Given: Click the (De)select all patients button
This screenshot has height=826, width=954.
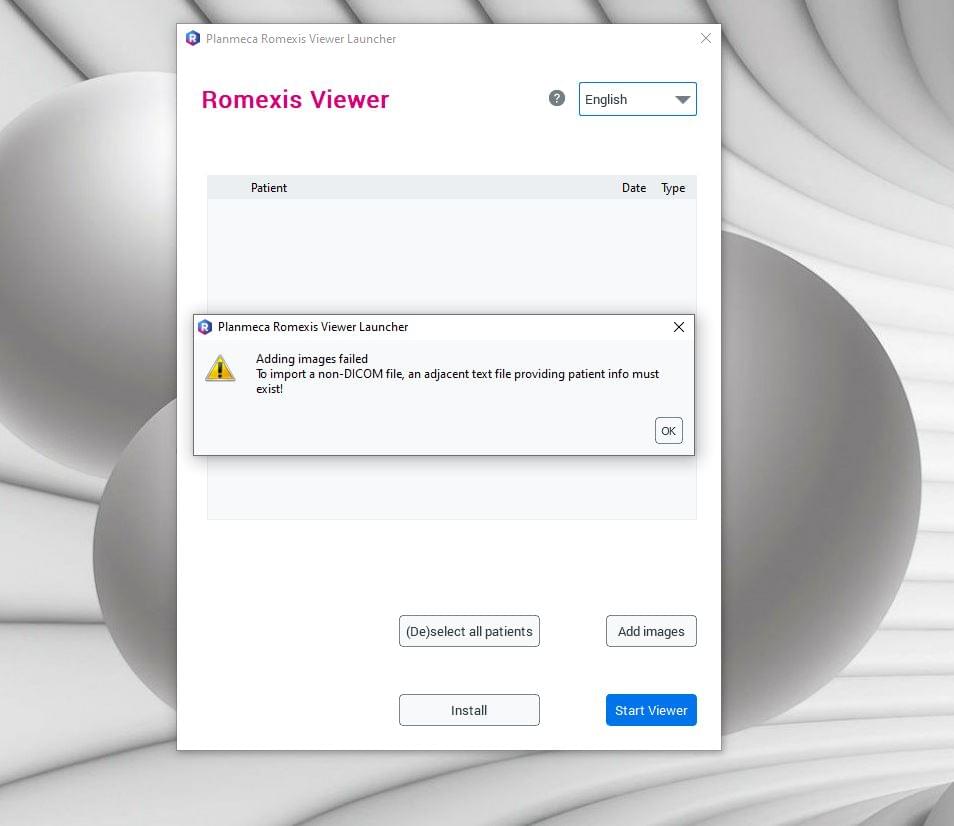Looking at the screenshot, I should [x=469, y=631].
